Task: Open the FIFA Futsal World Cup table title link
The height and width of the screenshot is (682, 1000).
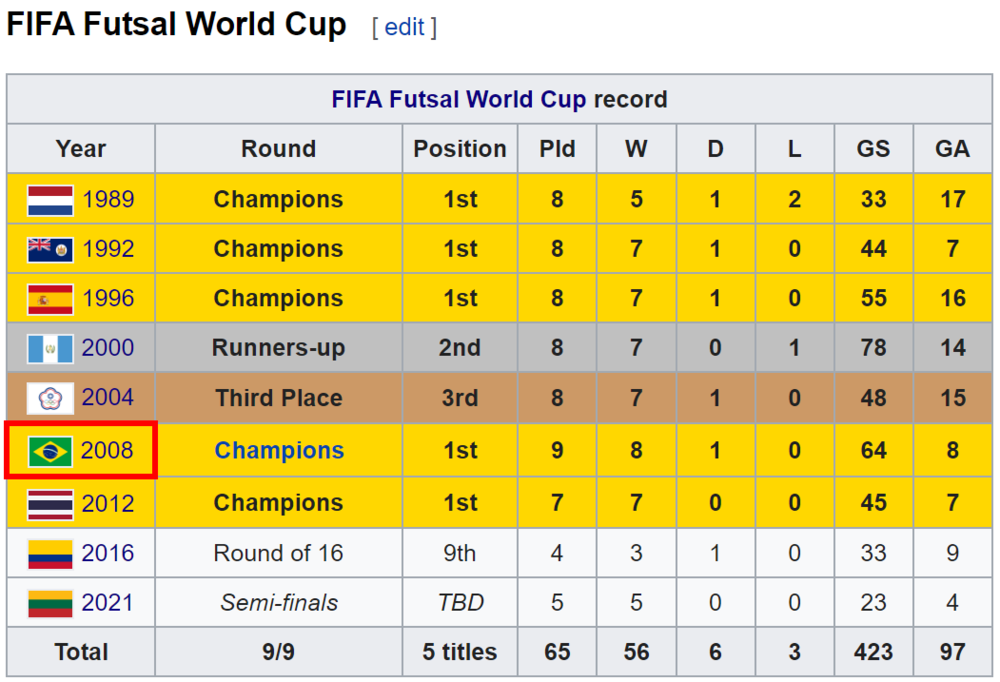Action: point(459,99)
